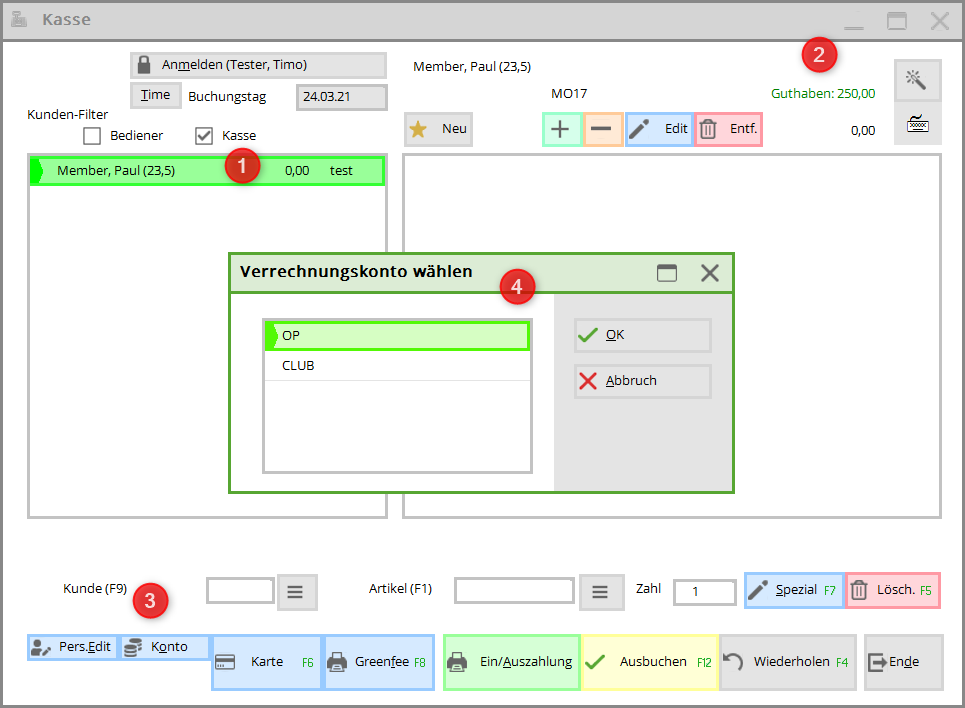Click the Ausbuchen F12 button
965x708 pixels.
click(x=649, y=662)
